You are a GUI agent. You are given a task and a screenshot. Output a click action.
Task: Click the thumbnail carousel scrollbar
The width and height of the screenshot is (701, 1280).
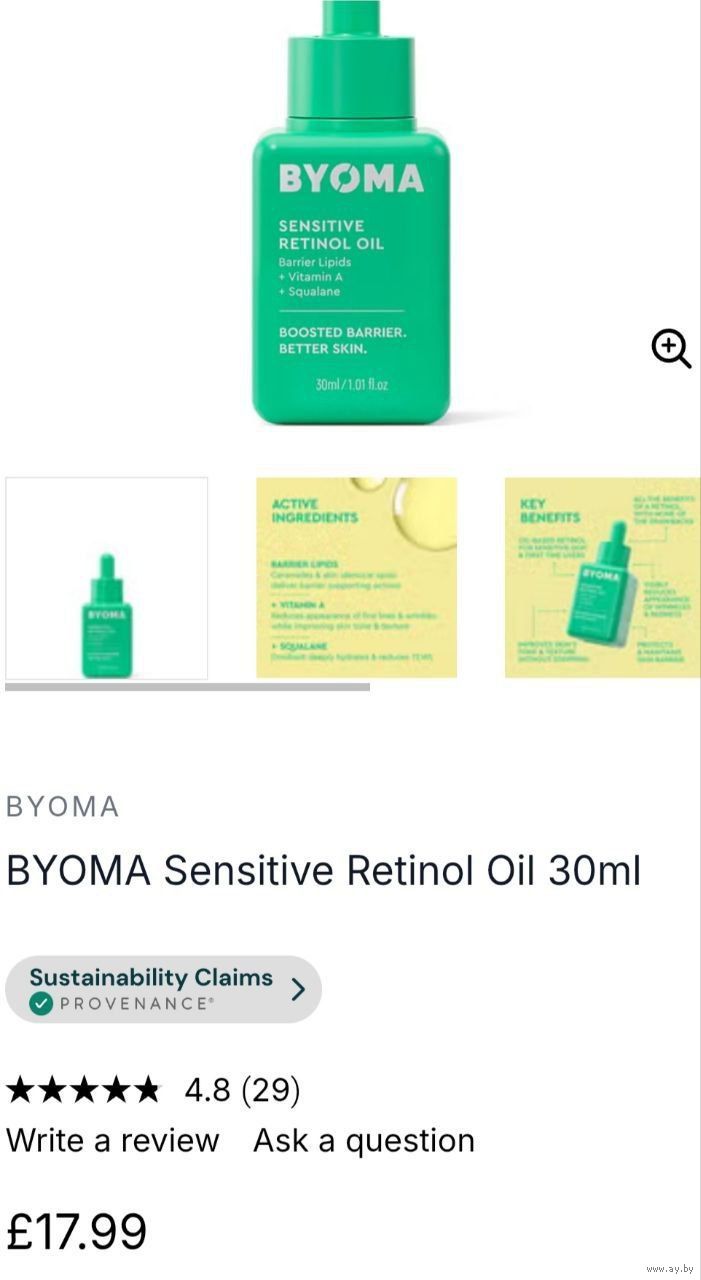pyautogui.click(x=187, y=687)
